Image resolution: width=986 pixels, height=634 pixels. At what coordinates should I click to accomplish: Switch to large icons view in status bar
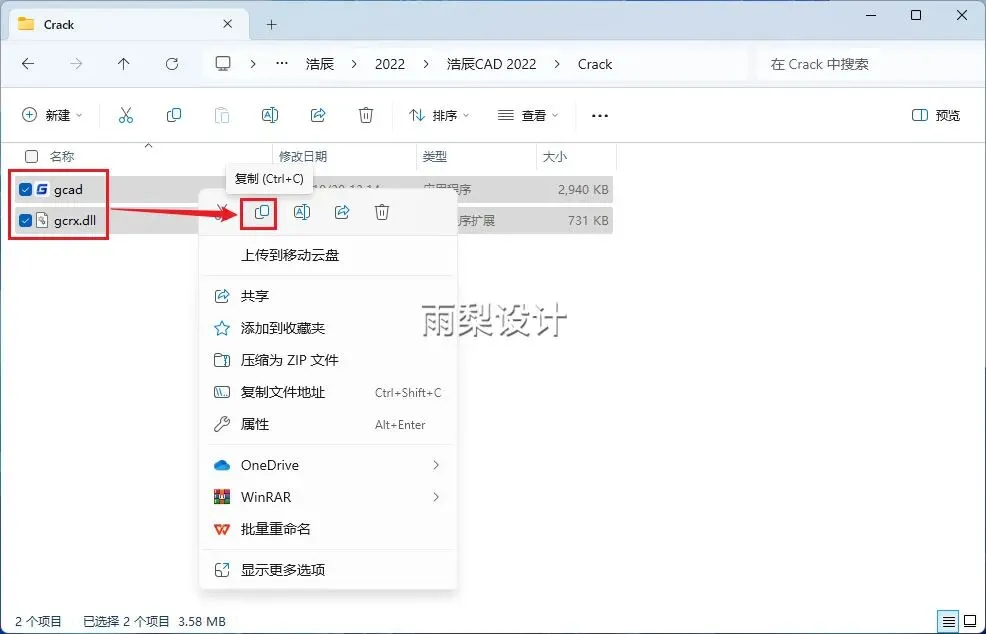pos(970,621)
